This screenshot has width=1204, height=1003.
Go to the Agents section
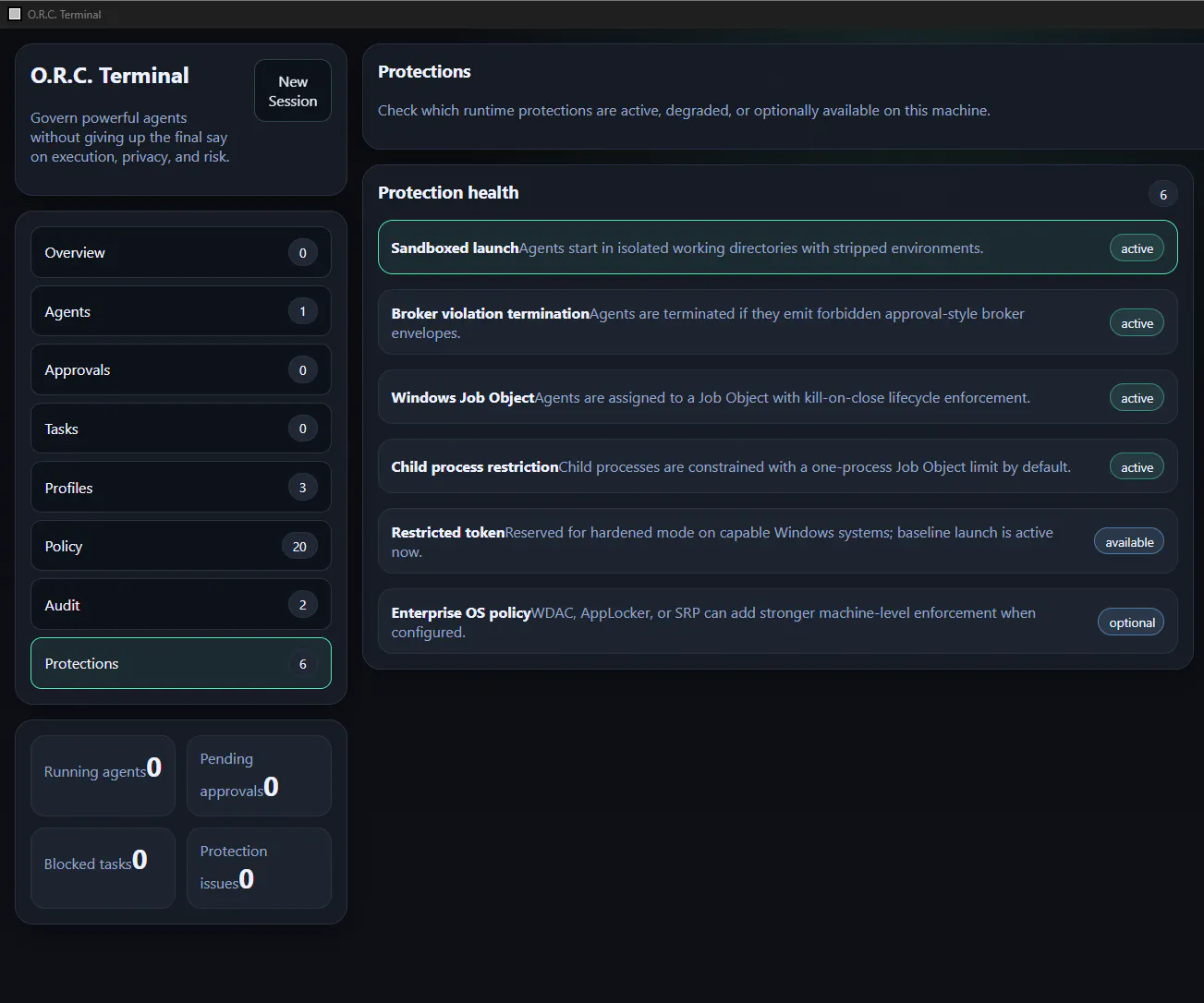click(181, 311)
